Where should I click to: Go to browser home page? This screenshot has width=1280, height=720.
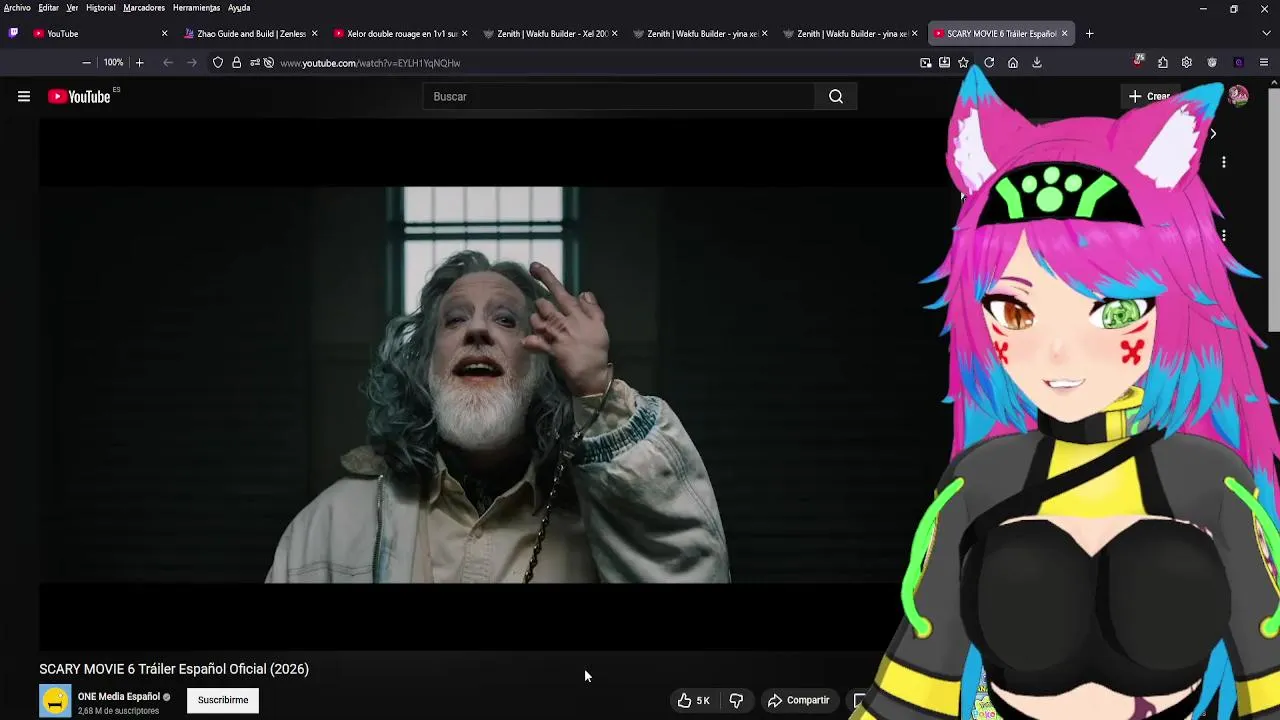coord(1013,63)
